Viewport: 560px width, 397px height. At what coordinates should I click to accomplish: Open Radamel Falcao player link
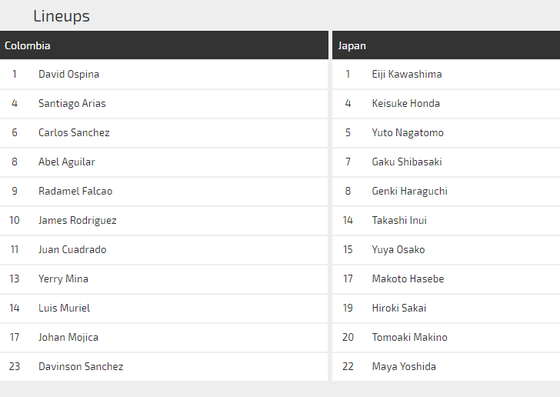point(75,191)
